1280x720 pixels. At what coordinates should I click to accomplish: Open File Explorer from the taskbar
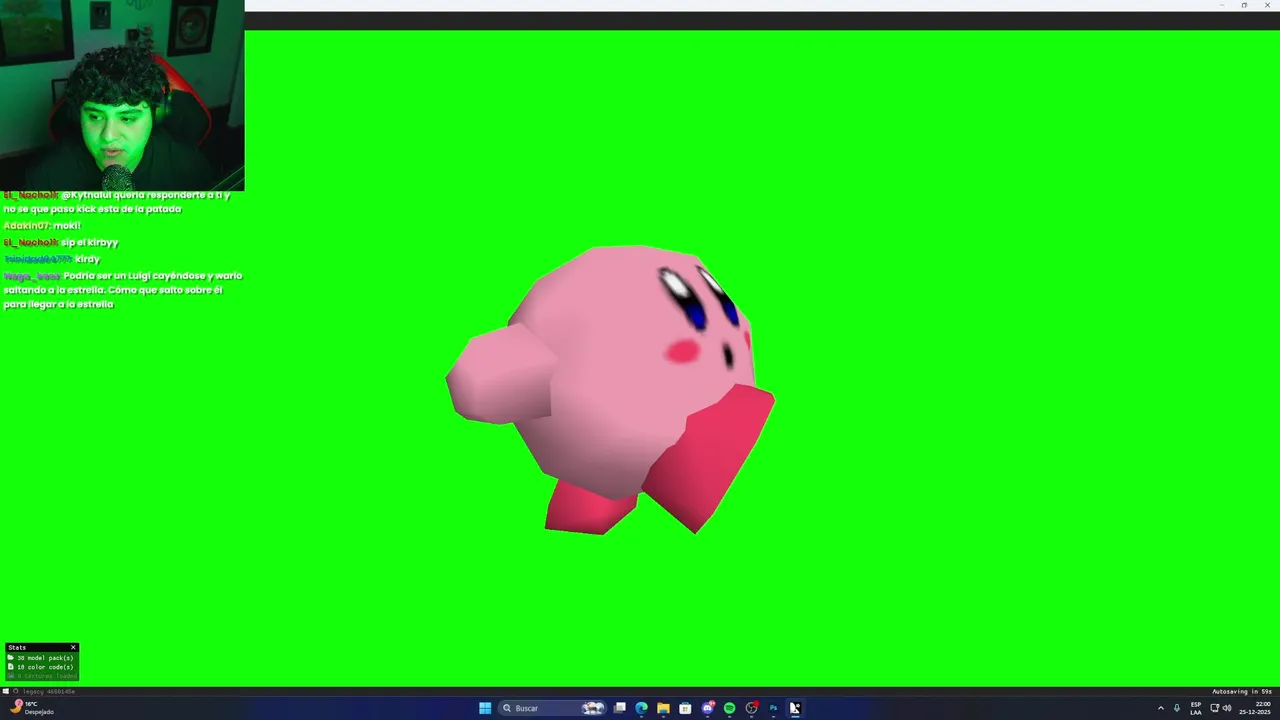click(663, 708)
